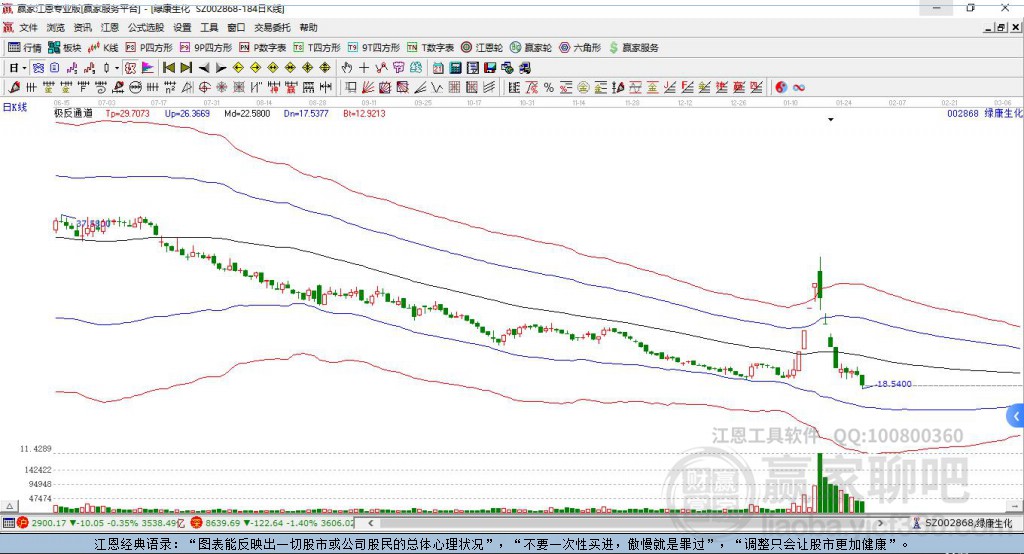Click the last yellow diamond arrow icon

click(x=325, y=67)
